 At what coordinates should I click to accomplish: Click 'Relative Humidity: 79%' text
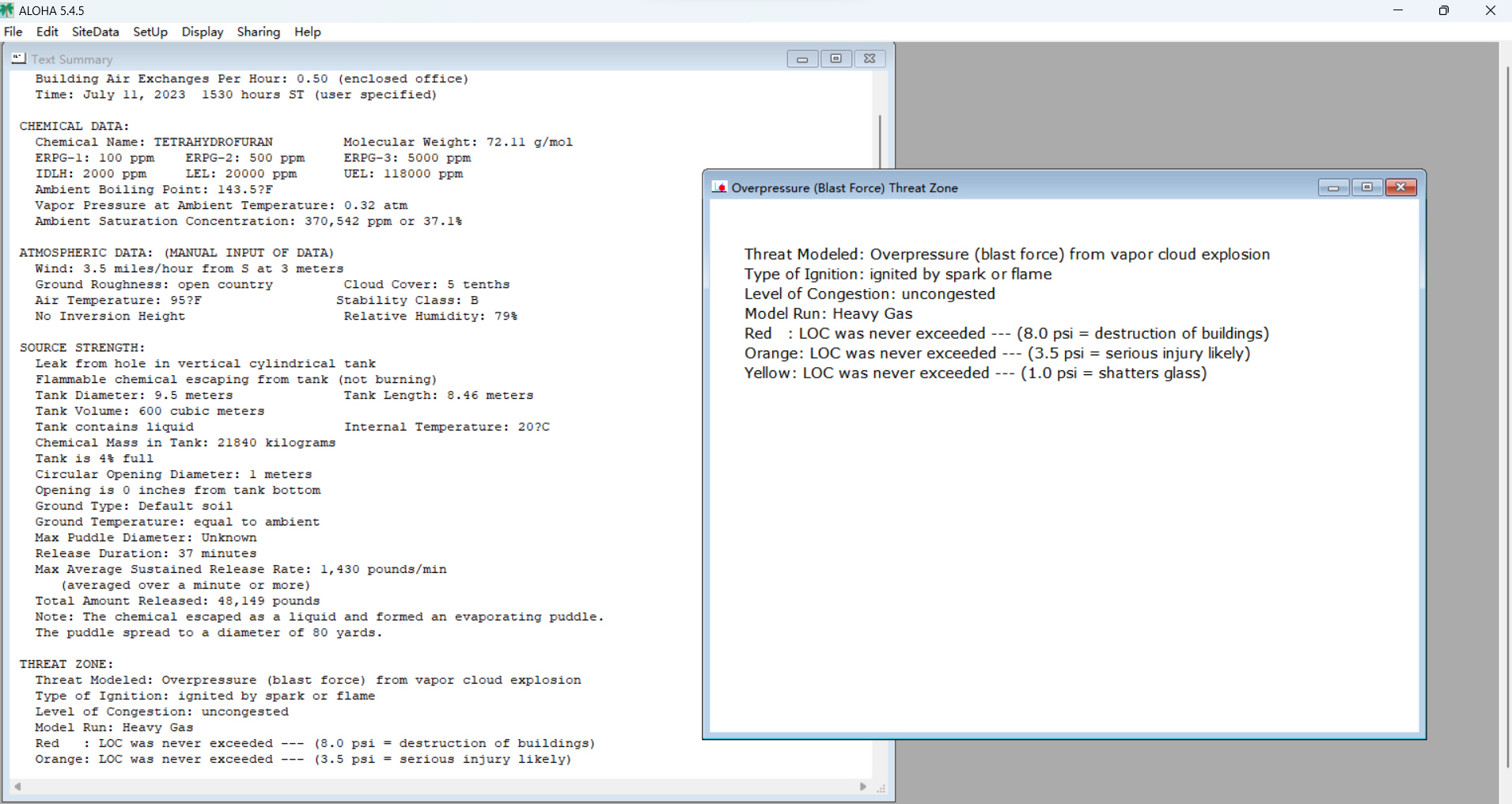(x=430, y=316)
